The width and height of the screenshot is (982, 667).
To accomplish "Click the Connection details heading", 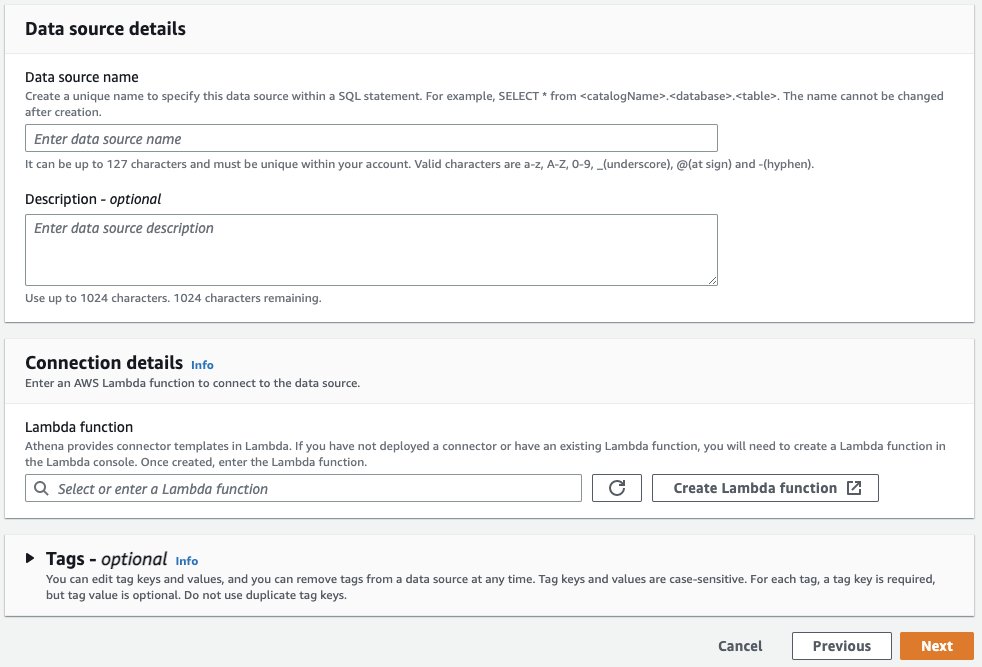I will pyautogui.click(x=104, y=363).
